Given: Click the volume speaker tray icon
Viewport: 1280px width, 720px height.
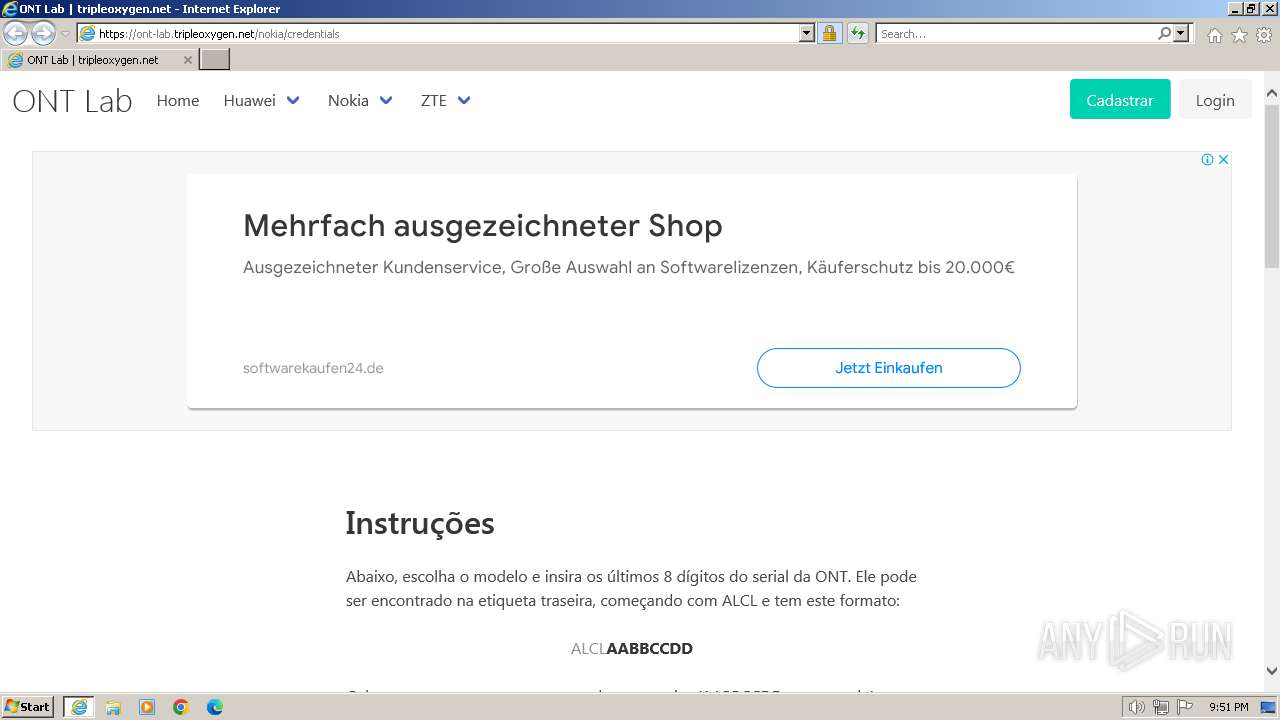Looking at the screenshot, I should pyautogui.click(x=1137, y=707).
